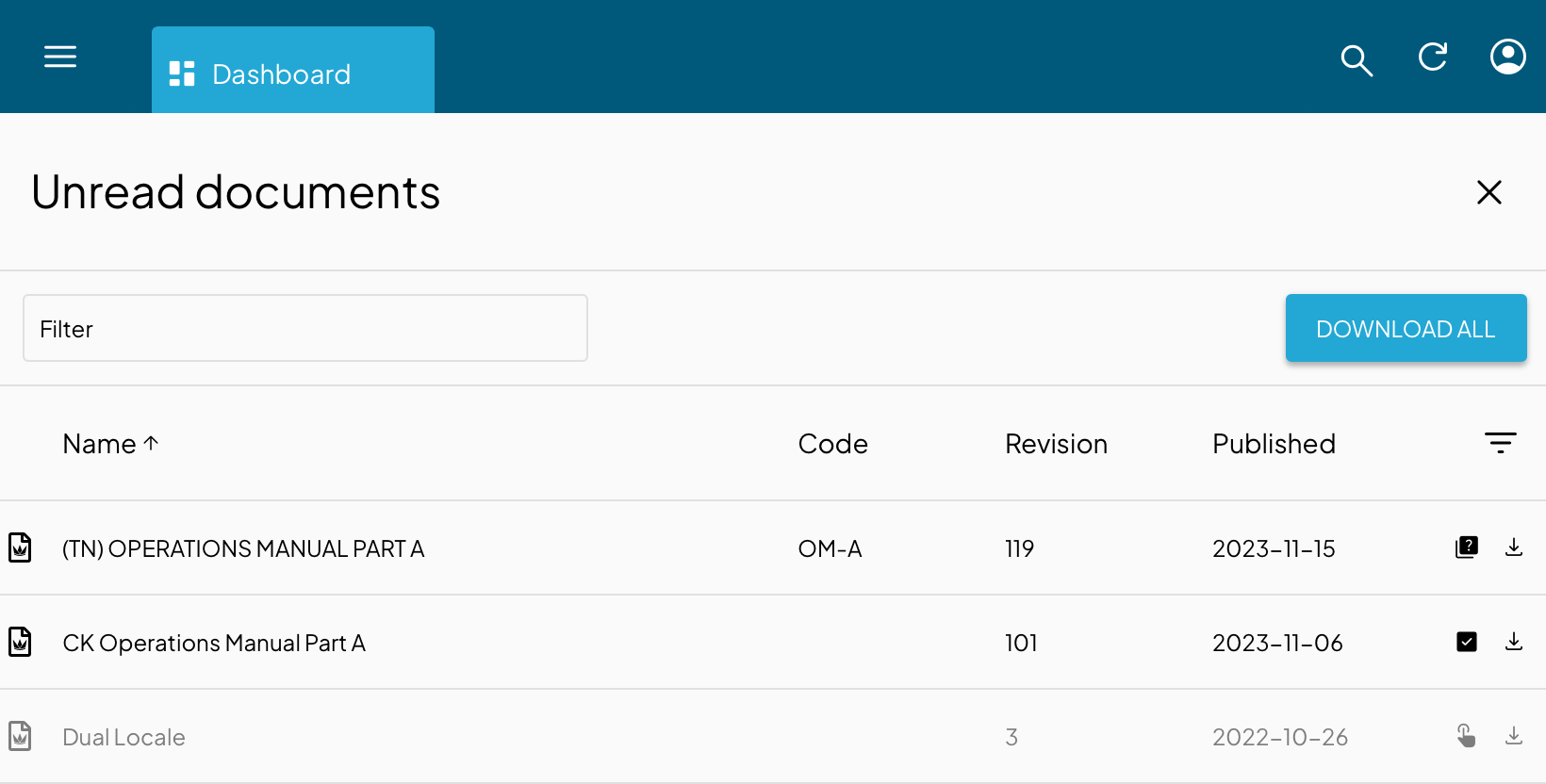Click the search icon in the top bar
The height and width of the screenshot is (784, 1546).
(x=1357, y=59)
